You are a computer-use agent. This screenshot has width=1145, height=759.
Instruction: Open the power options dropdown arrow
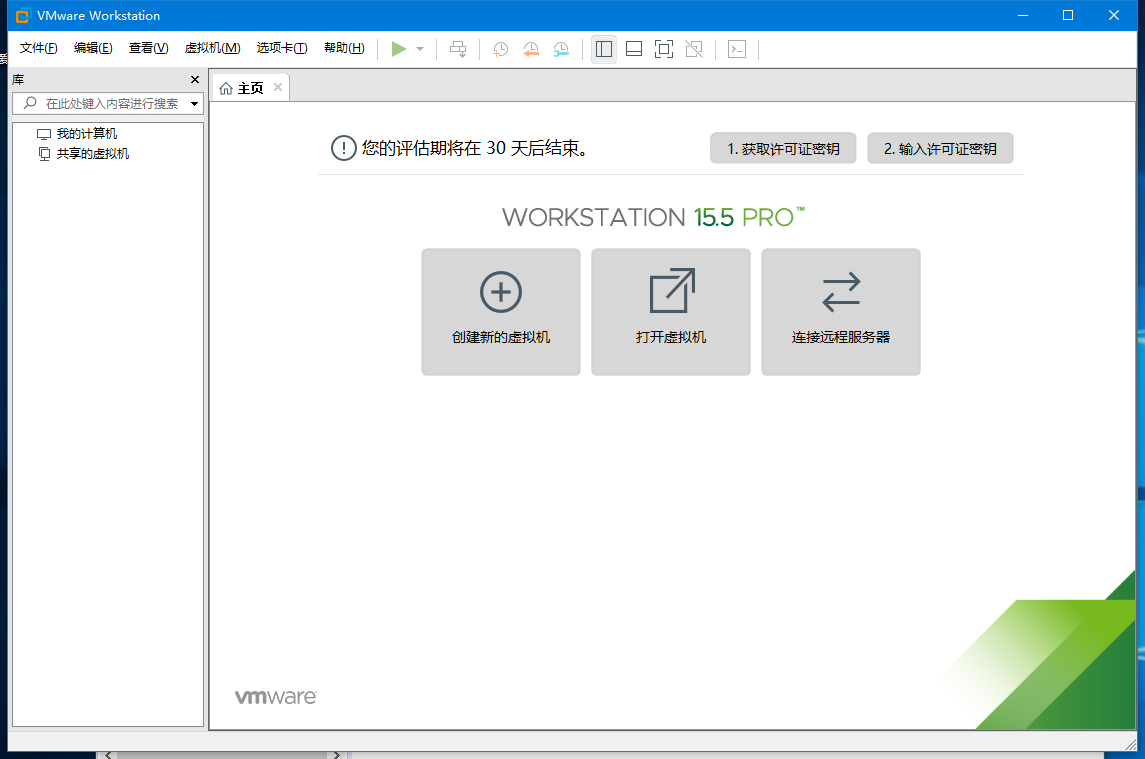(x=419, y=48)
